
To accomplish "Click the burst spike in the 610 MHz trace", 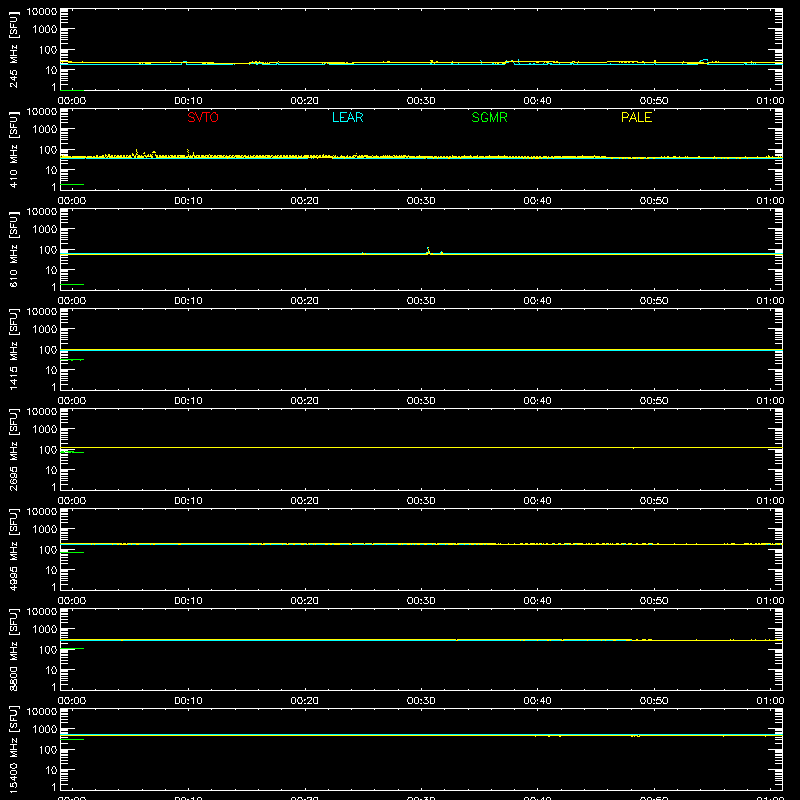I will click(429, 251).
